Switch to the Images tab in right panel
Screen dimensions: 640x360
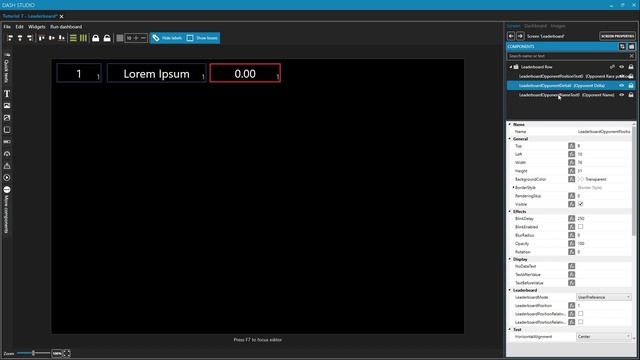558,26
